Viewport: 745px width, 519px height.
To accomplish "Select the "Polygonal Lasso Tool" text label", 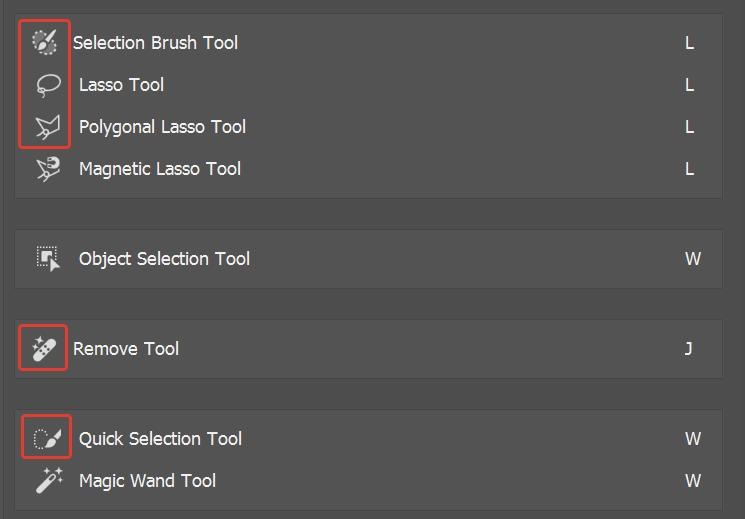I will tap(162, 127).
